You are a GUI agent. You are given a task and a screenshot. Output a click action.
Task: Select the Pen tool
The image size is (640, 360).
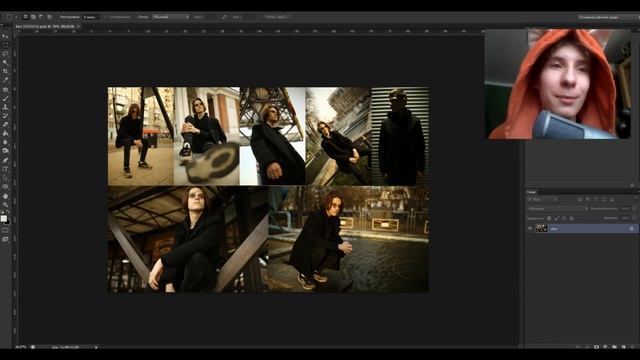pos(5,160)
